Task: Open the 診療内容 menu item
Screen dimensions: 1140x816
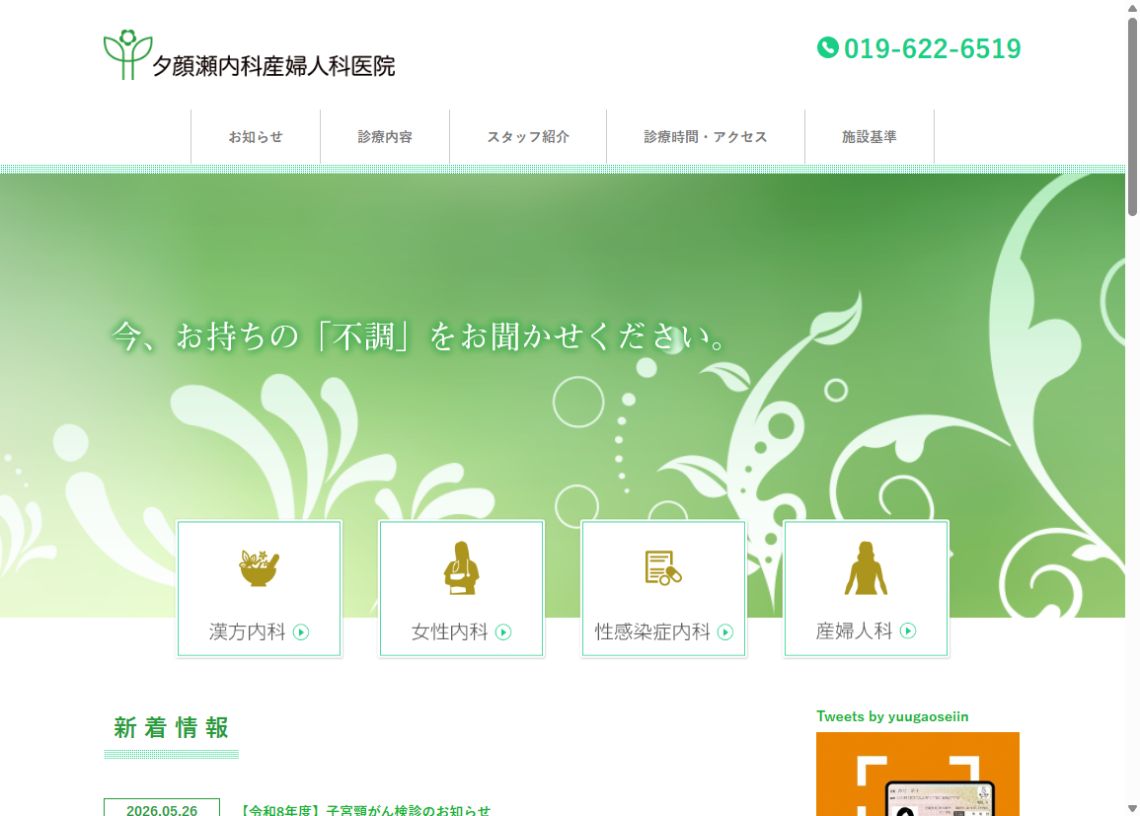Action: [385, 137]
